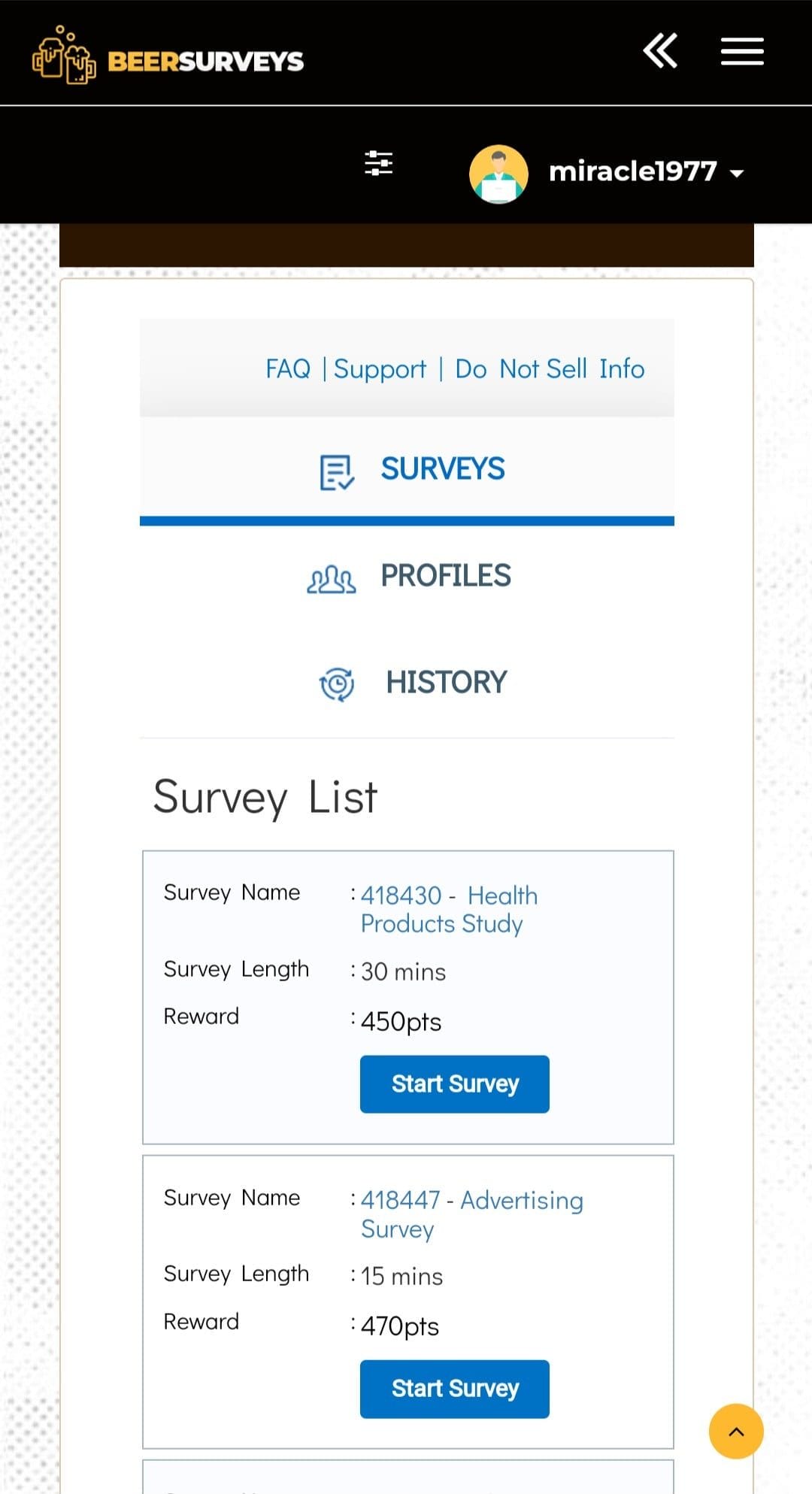Jump to top with yellow arrow button
The height and width of the screenshot is (1494, 812).
click(x=736, y=1432)
